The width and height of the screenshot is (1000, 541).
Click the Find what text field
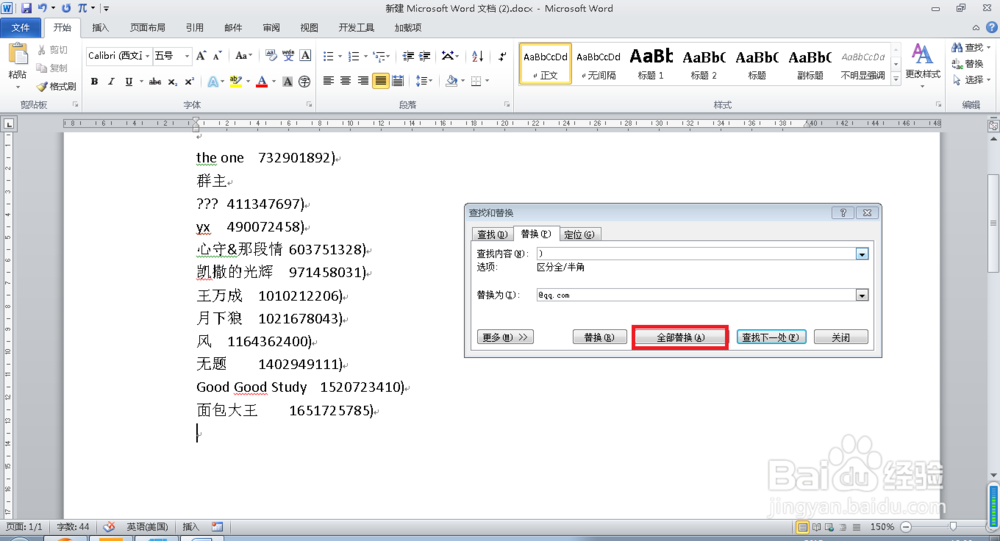(x=696, y=254)
